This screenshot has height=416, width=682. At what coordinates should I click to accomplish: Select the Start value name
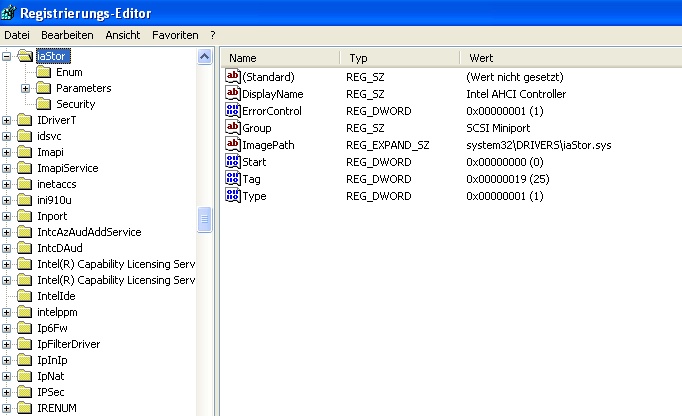254,162
